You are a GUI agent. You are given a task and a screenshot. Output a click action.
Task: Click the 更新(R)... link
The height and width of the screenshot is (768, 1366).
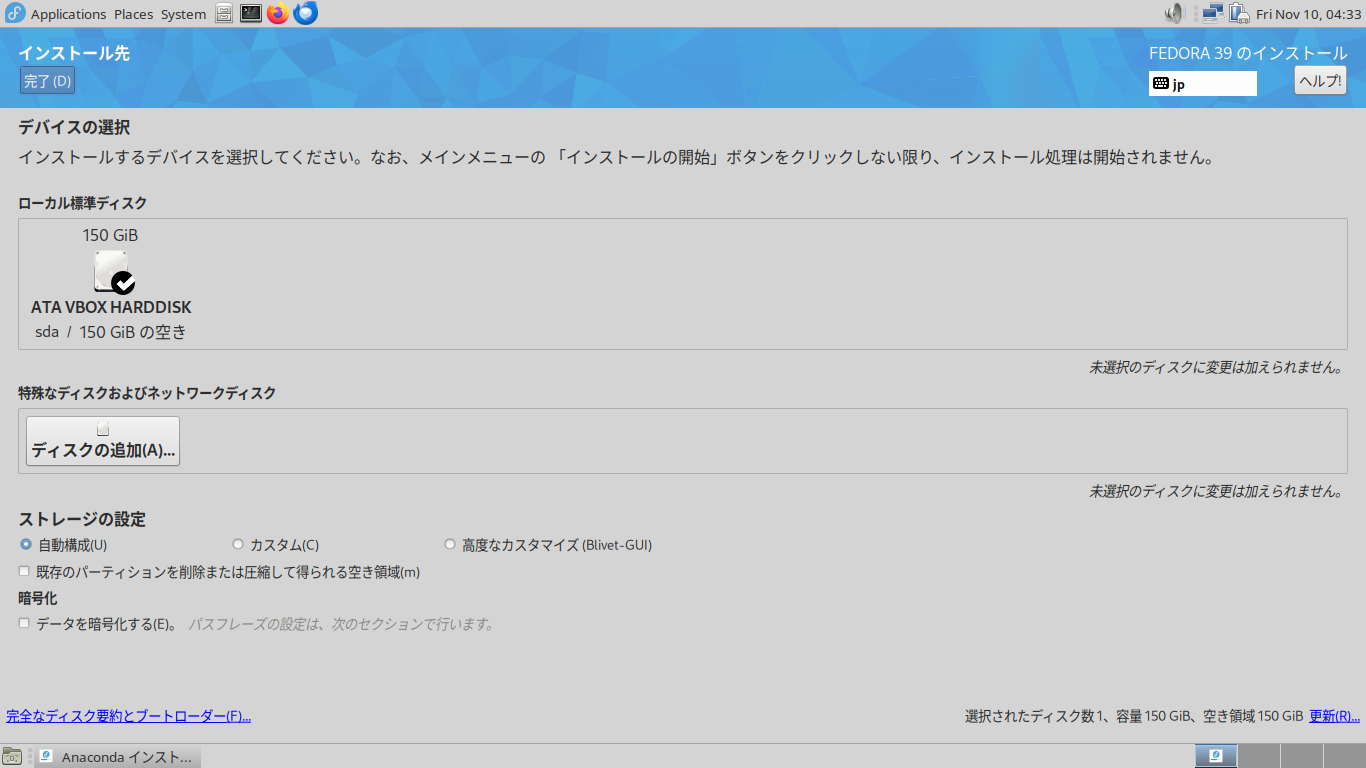click(x=1334, y=716)
